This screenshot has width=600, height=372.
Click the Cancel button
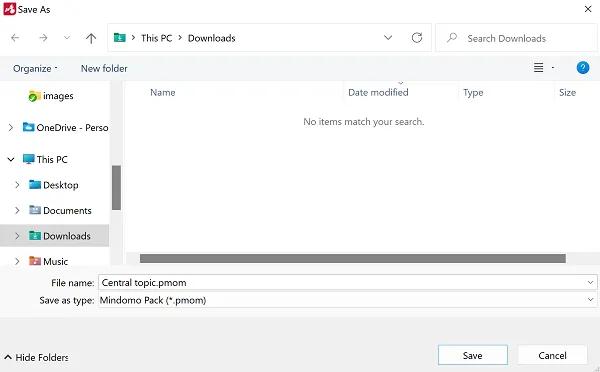click(x=552, y=356)
